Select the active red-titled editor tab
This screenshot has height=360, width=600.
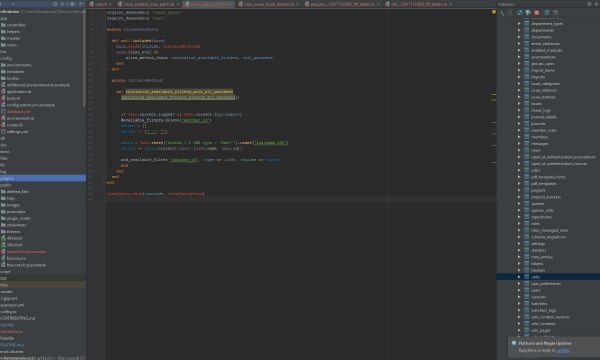coord(208,4)
